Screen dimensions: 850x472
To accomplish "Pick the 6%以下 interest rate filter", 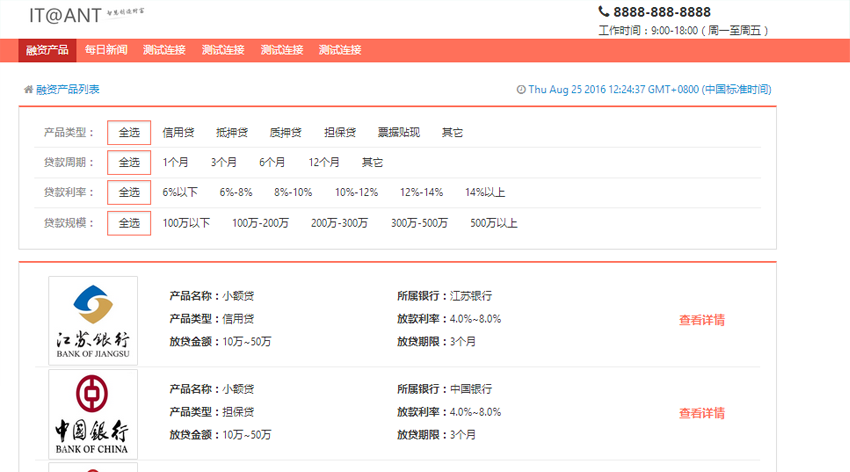I will point(180,192).
